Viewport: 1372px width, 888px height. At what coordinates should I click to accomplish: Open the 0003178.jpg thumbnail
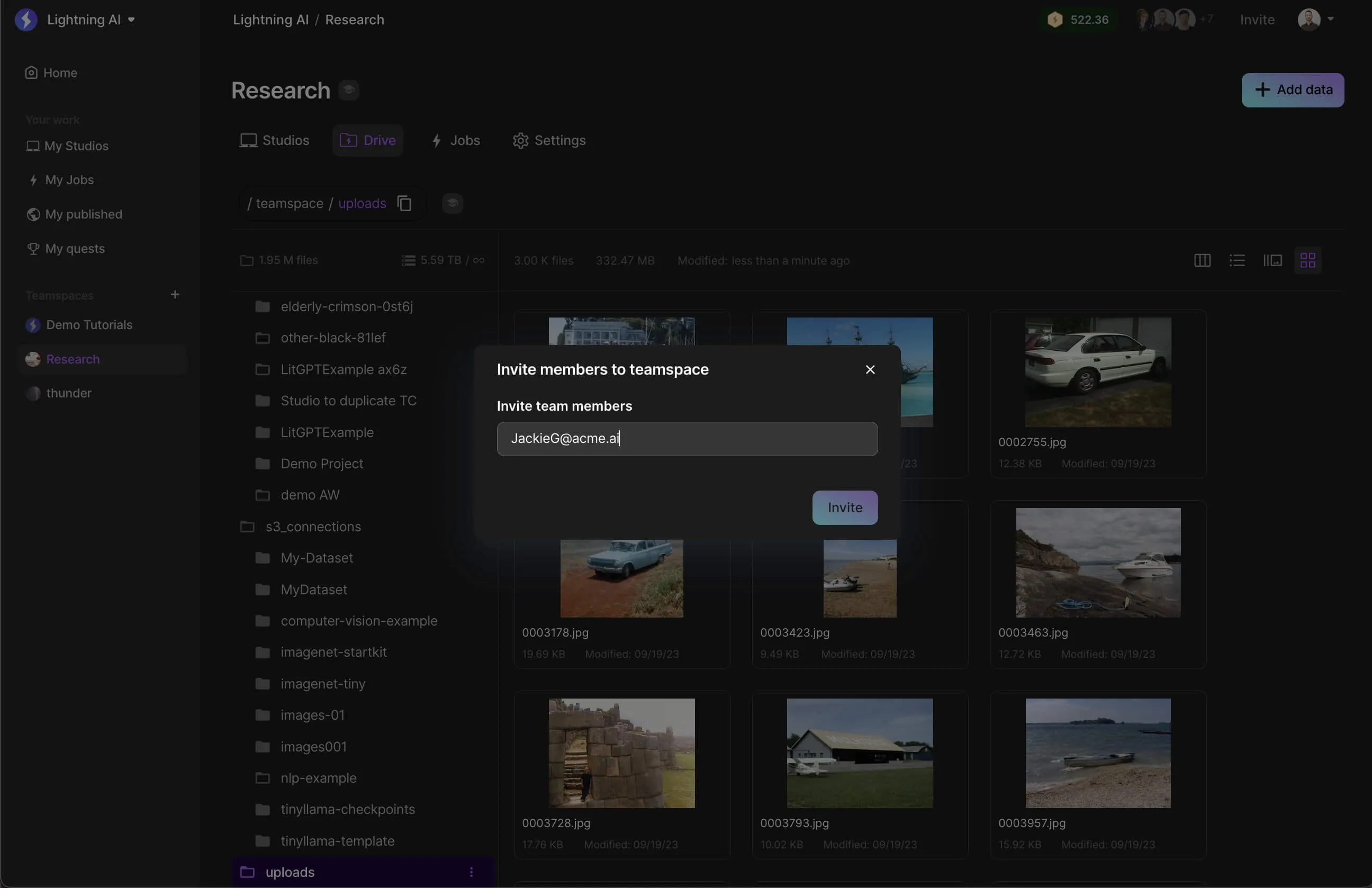pos(621,578)
